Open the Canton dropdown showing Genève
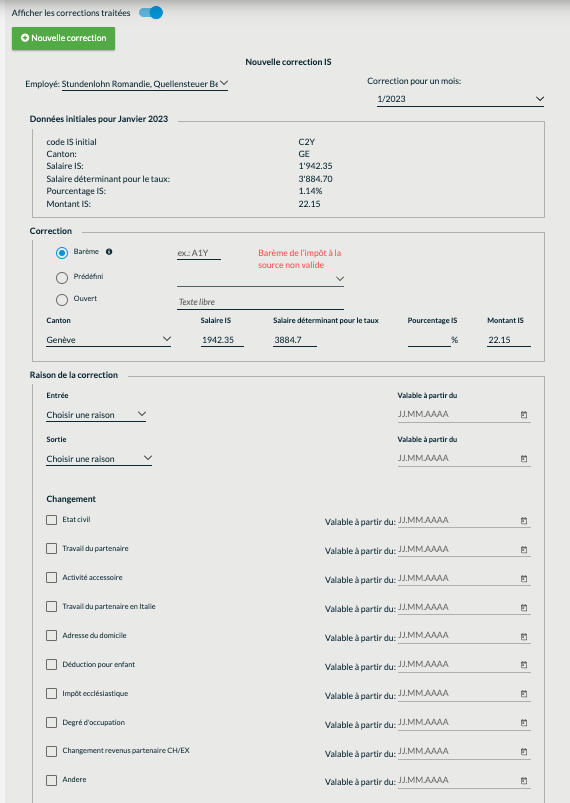570x803 pixels. click(109, 340)
